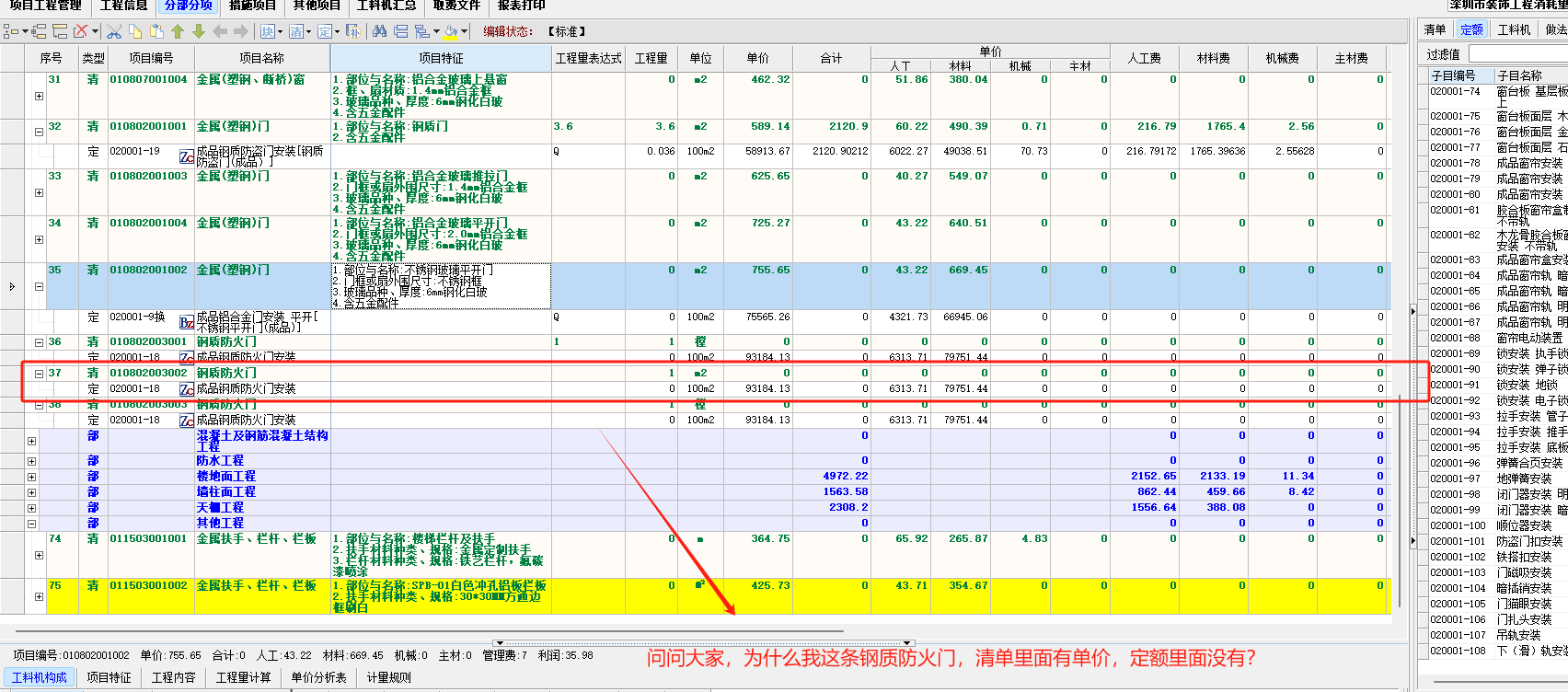Select the 项目特征 bottom tab
This screenshot has width=1568, height=692.
click(x=109, y=677)
